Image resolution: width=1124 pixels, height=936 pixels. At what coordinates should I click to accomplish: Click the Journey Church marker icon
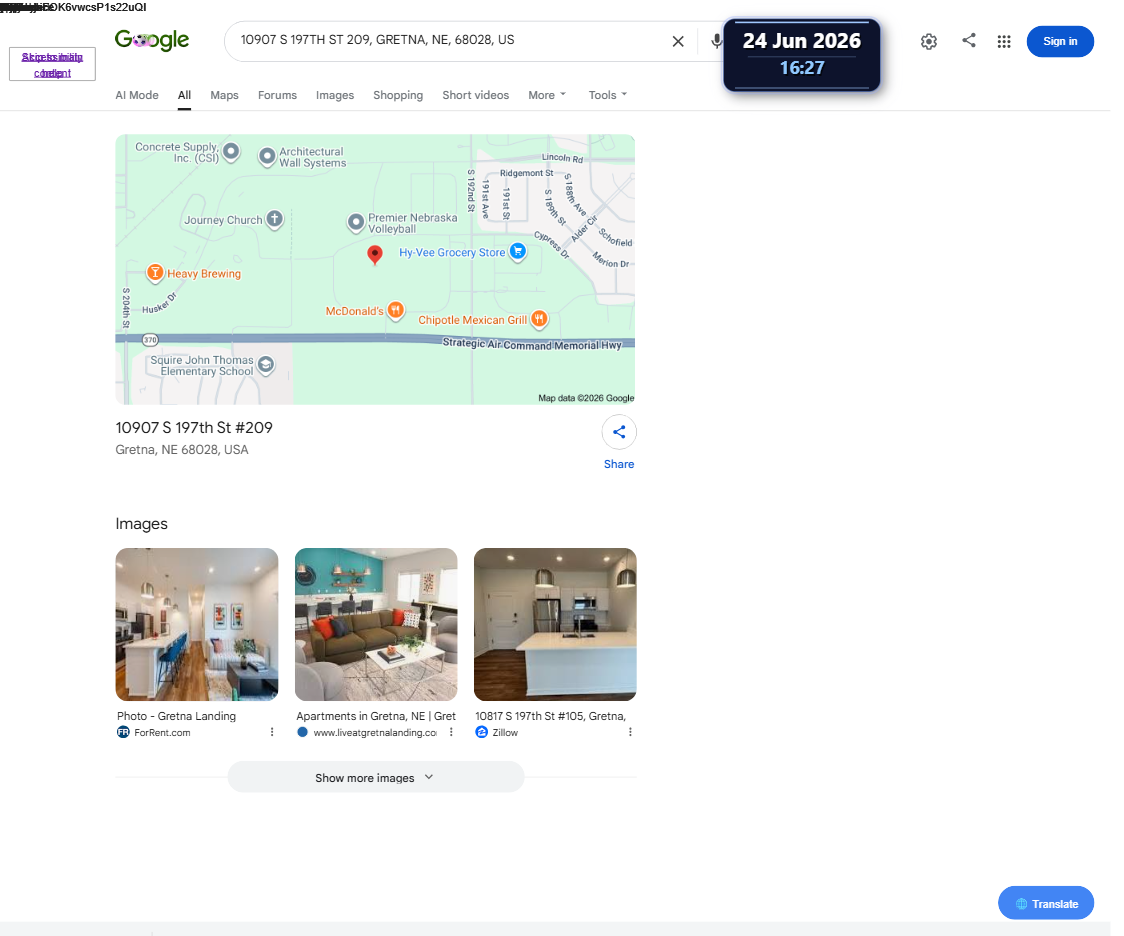tap(275, 219)
